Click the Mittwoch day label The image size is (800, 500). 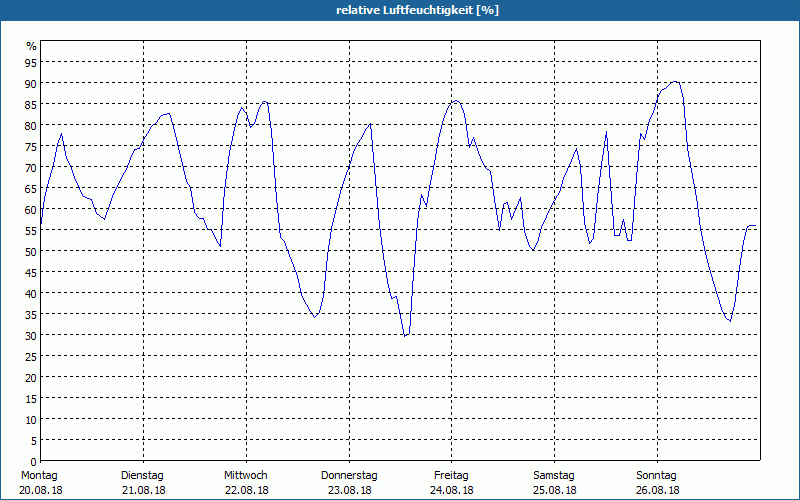[246, 475]
